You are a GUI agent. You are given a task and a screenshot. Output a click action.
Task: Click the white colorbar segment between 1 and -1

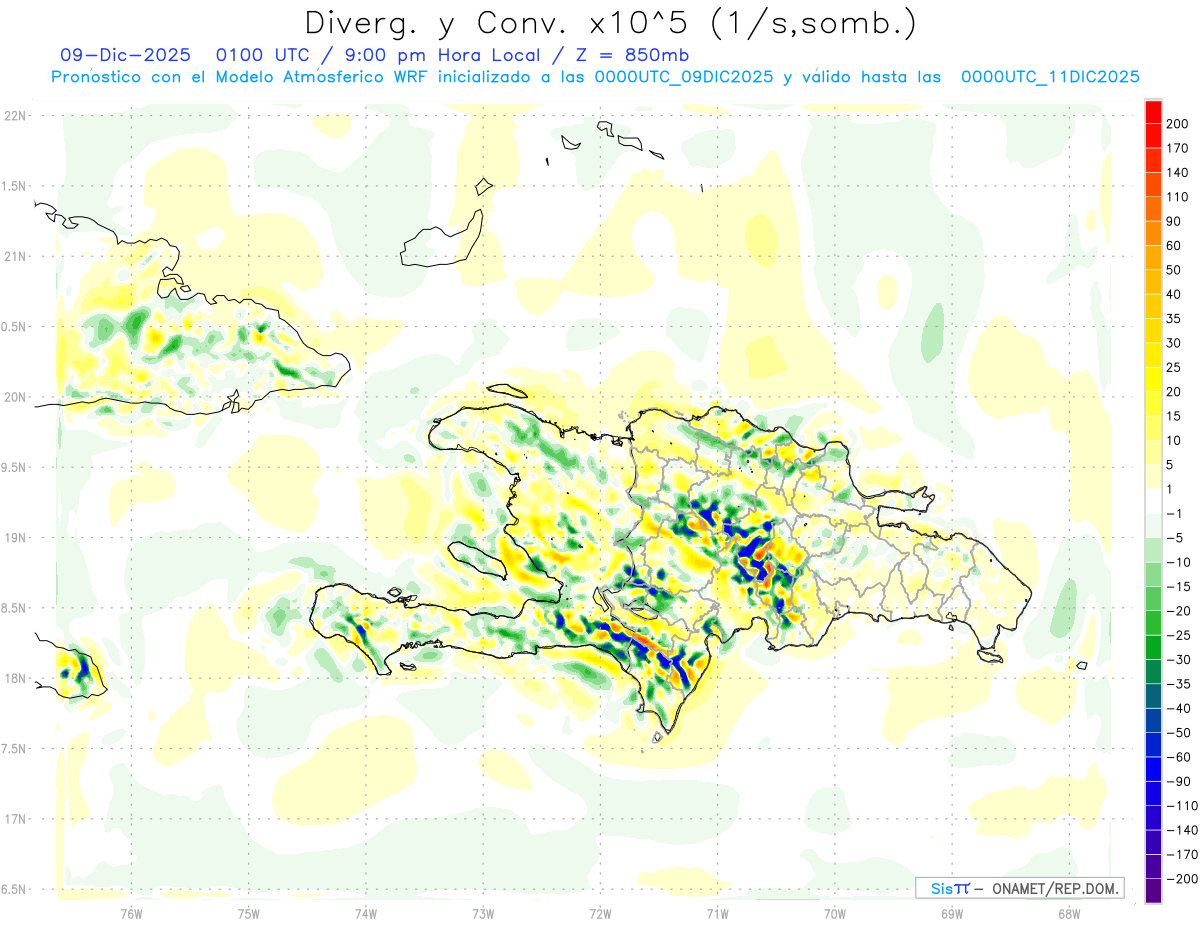[1153, 501]
